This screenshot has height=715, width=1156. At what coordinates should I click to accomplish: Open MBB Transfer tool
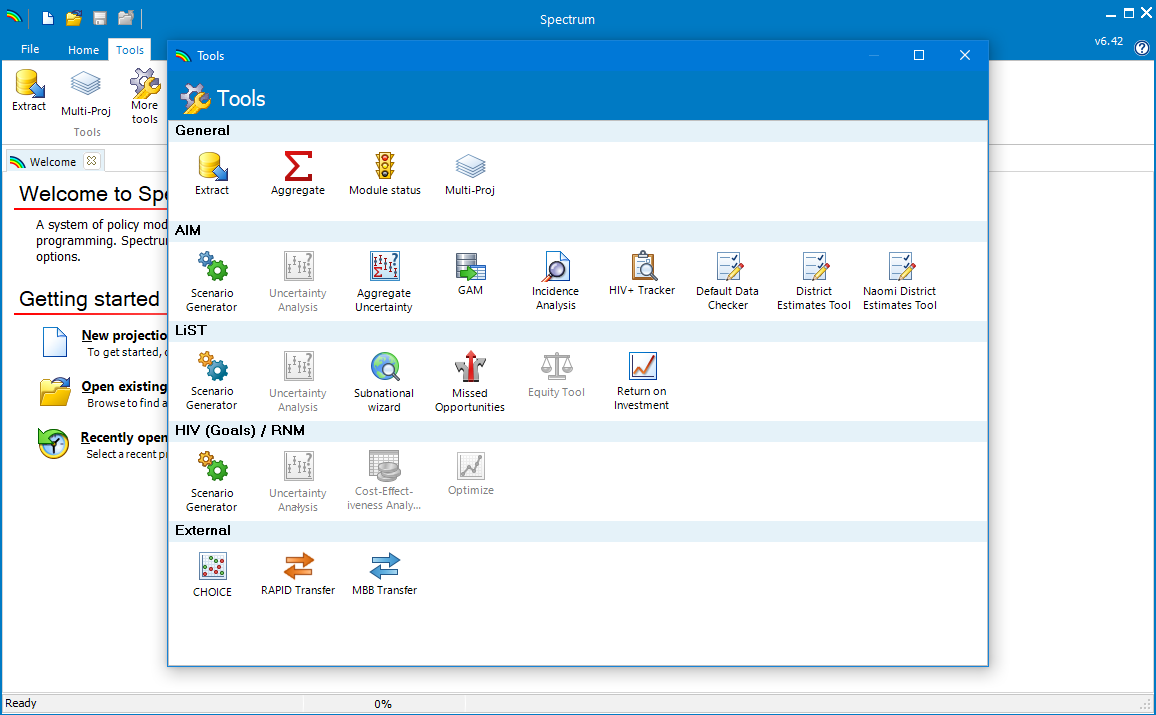click(384, 573)
